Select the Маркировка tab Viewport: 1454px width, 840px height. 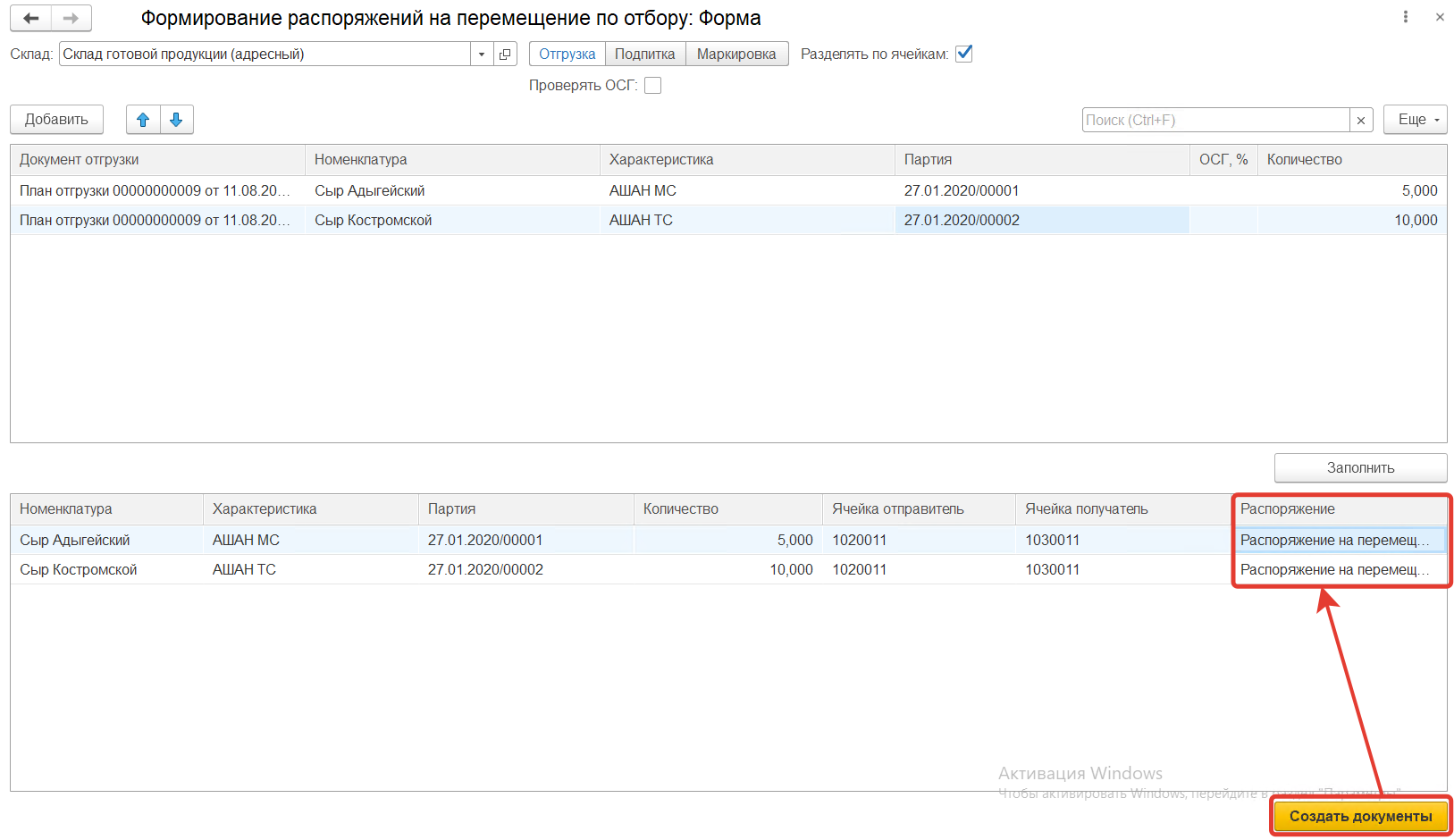736,55
